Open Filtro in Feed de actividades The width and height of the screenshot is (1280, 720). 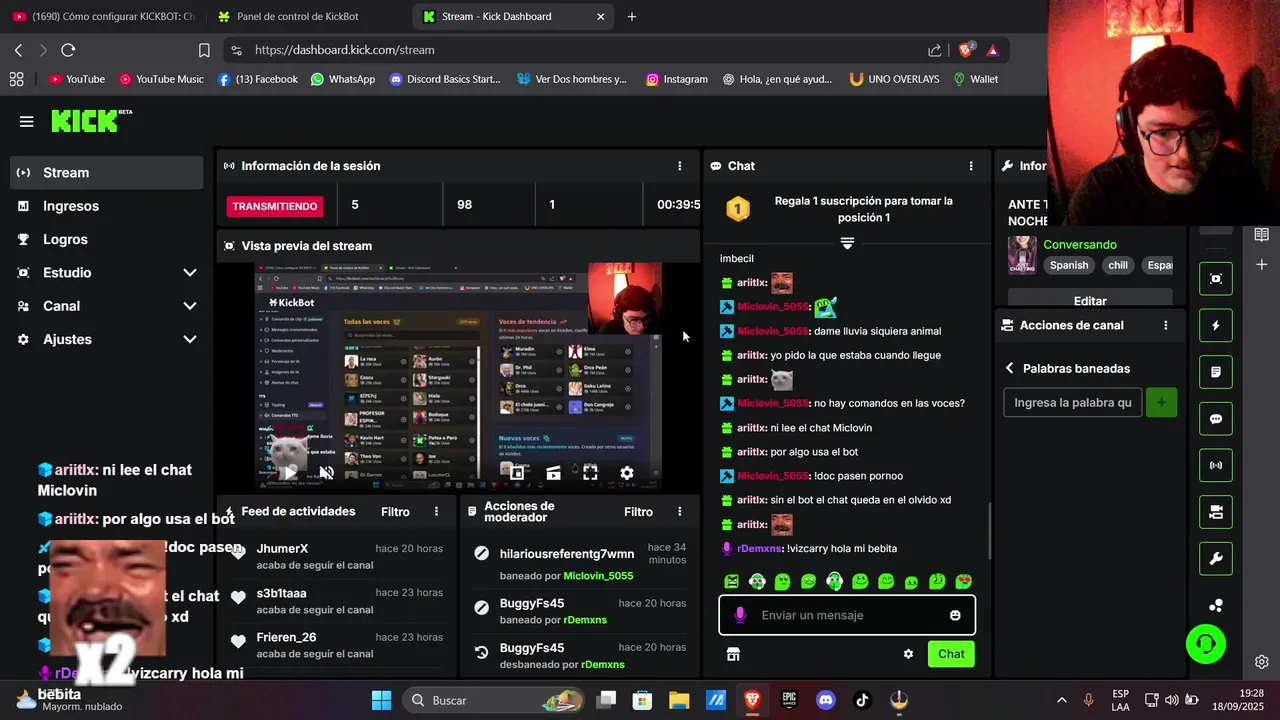(395, 511)
